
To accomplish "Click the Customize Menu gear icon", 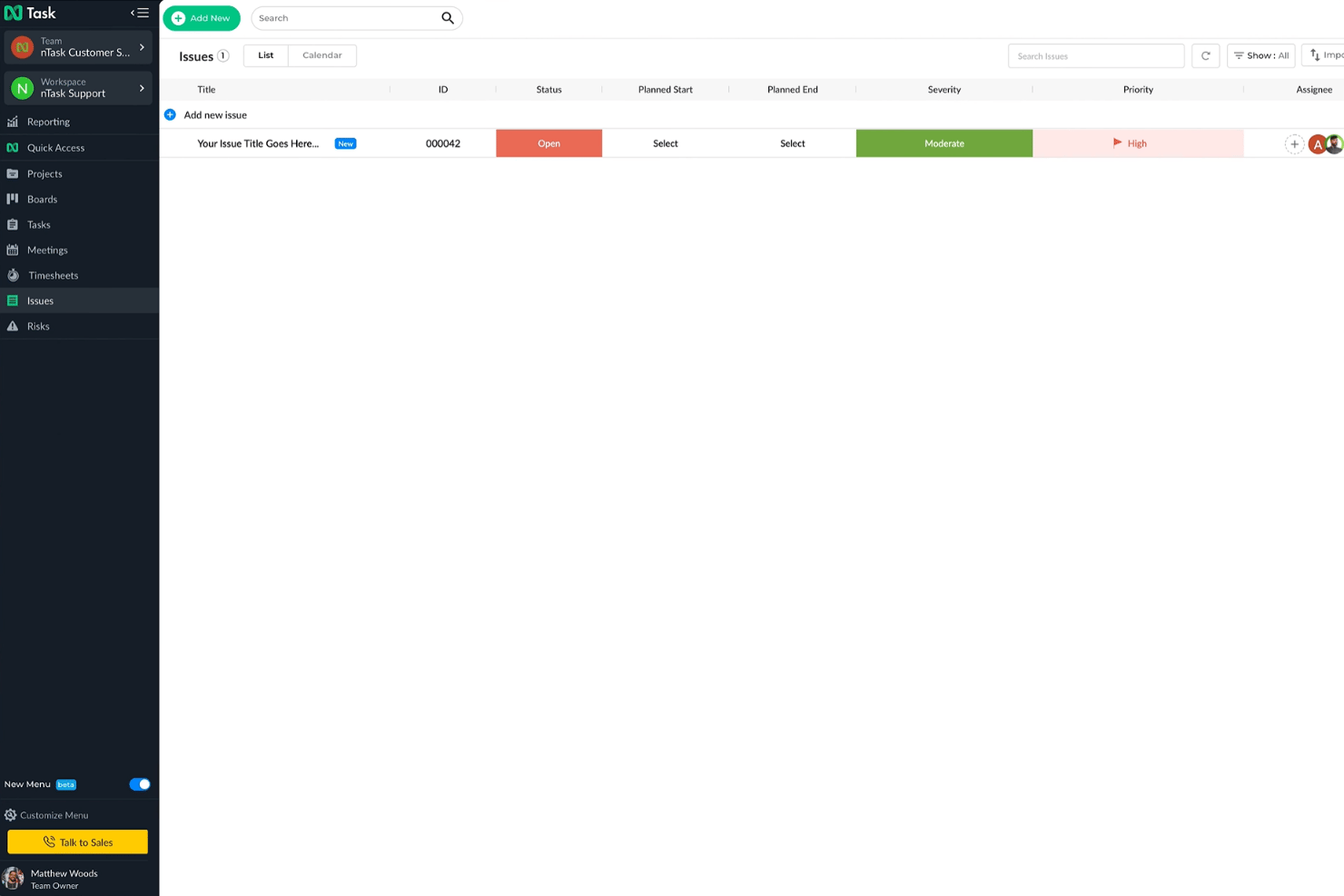I will (x=11, y=815).
